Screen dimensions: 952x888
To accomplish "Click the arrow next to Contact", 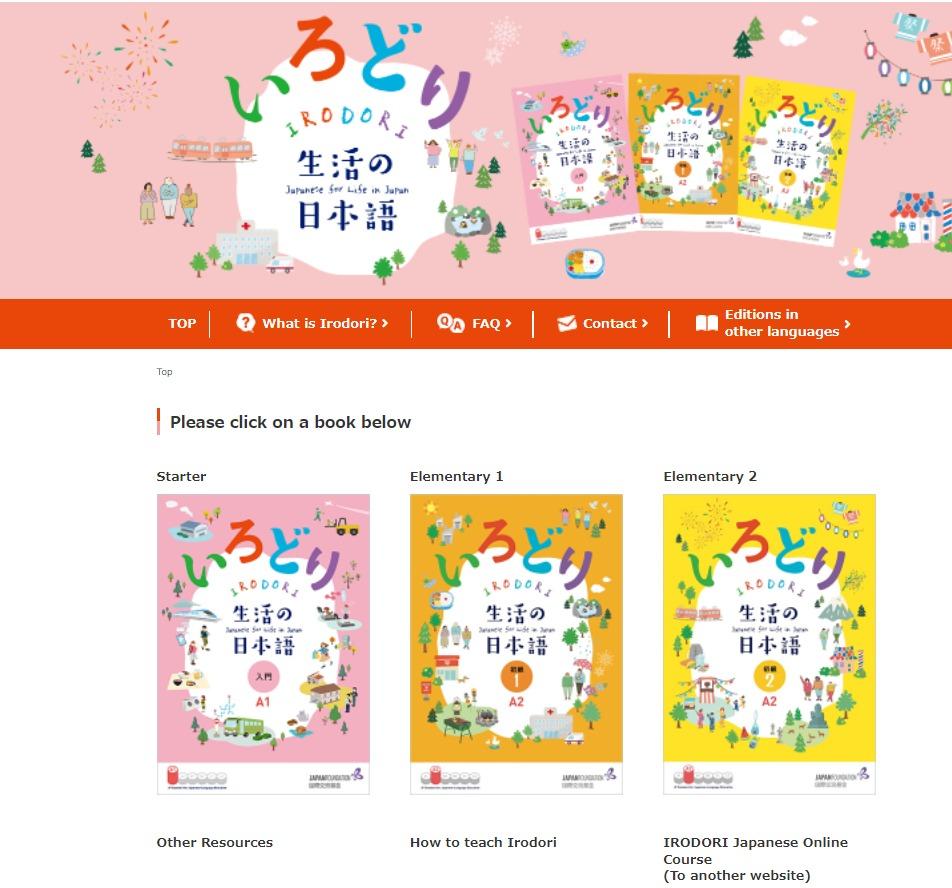I will coord(645,324).
